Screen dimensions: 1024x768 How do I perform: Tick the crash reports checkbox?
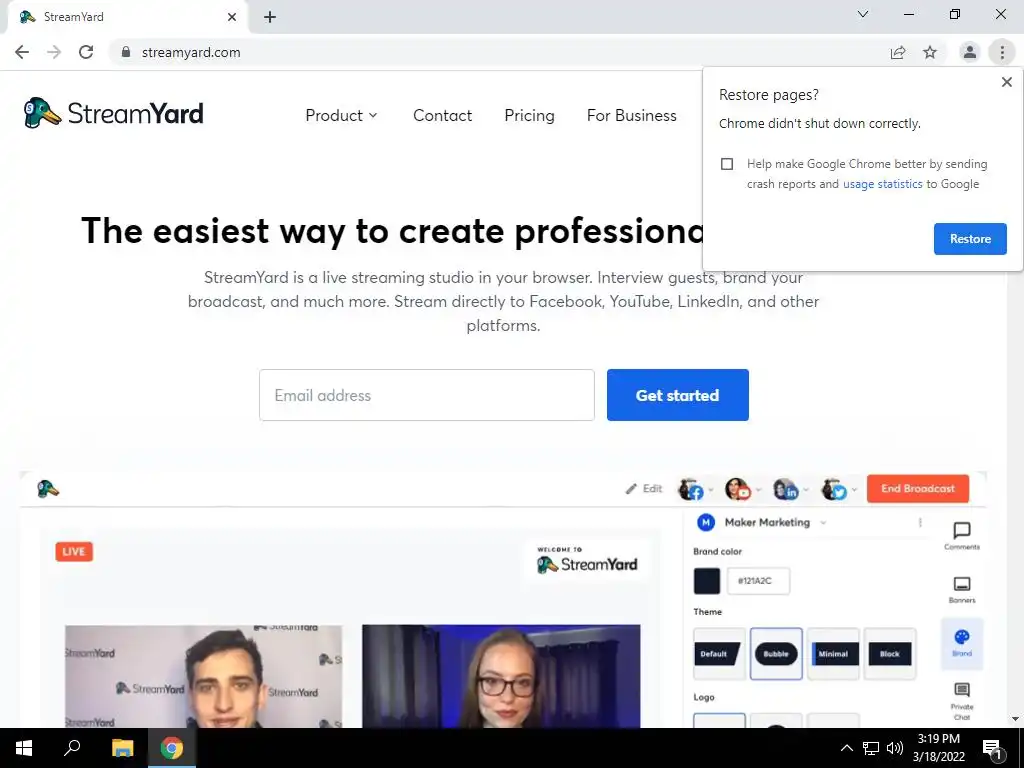727,164
